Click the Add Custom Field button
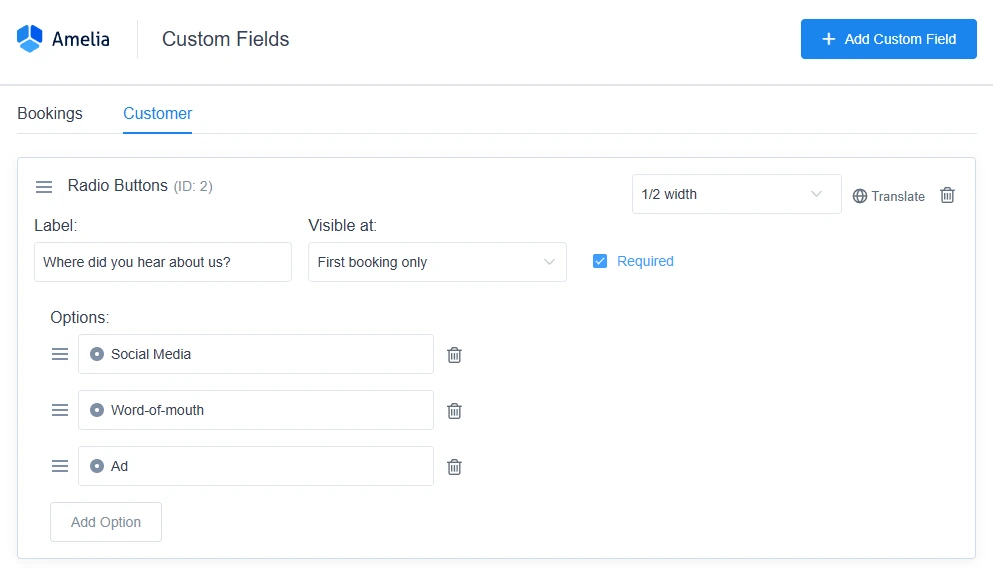 pos(888,39)
